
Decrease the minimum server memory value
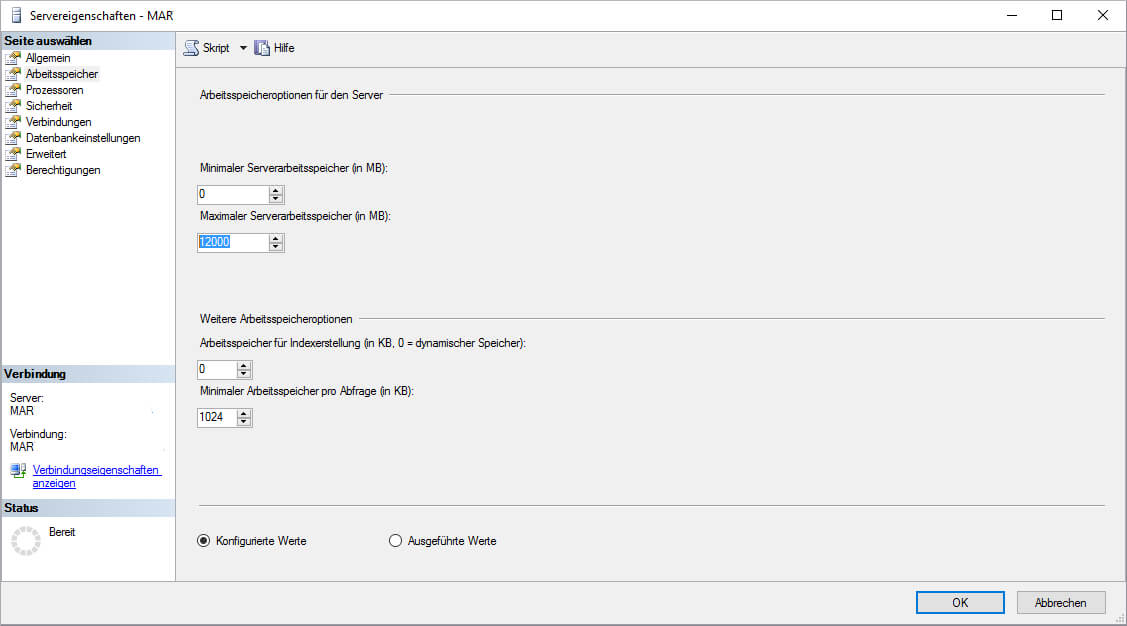[x=277, y=199]
